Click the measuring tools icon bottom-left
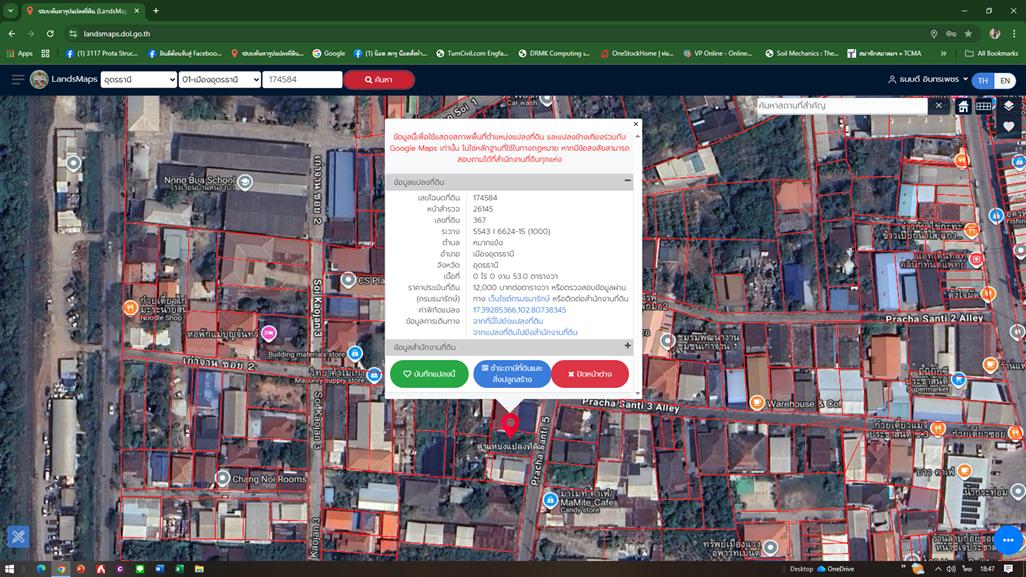Image resolution: width=1026 pixels, height=577 pixels. (18, 537)
